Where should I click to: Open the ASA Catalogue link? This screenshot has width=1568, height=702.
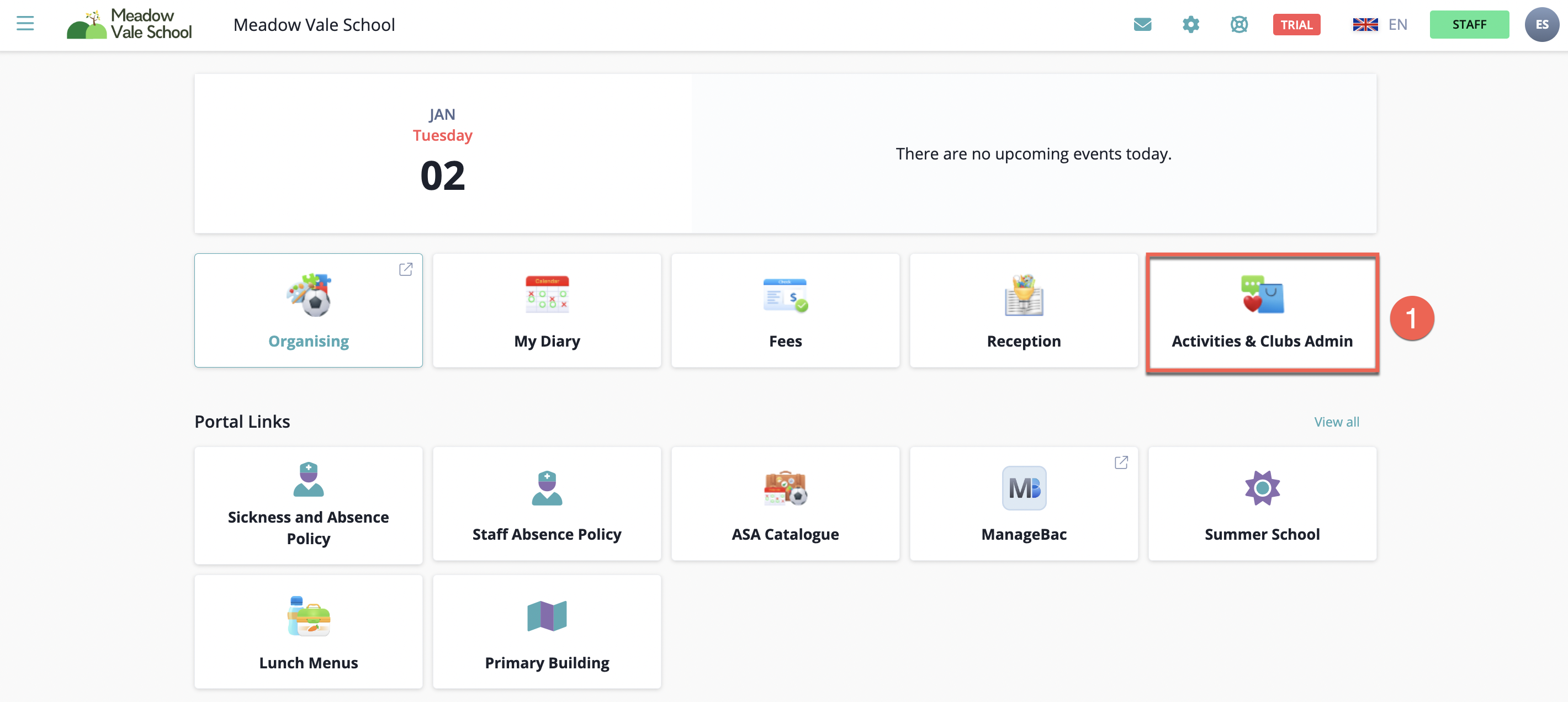click(785, 503)
